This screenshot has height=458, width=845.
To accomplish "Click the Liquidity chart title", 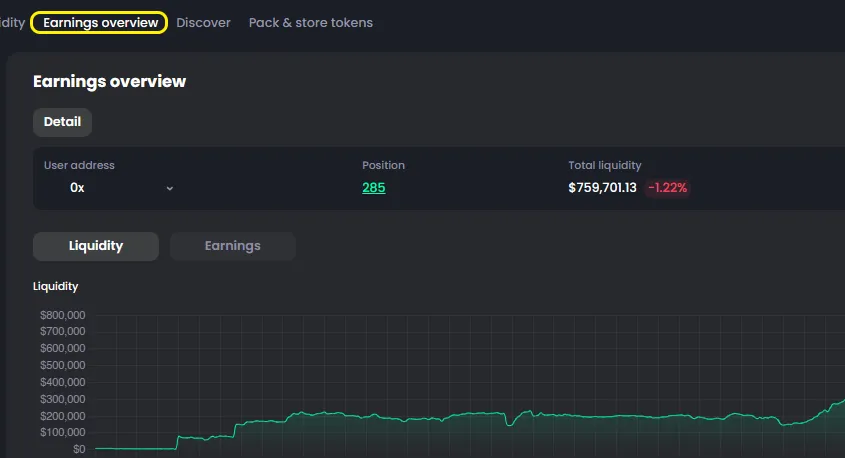I will [x=56, y=286].
